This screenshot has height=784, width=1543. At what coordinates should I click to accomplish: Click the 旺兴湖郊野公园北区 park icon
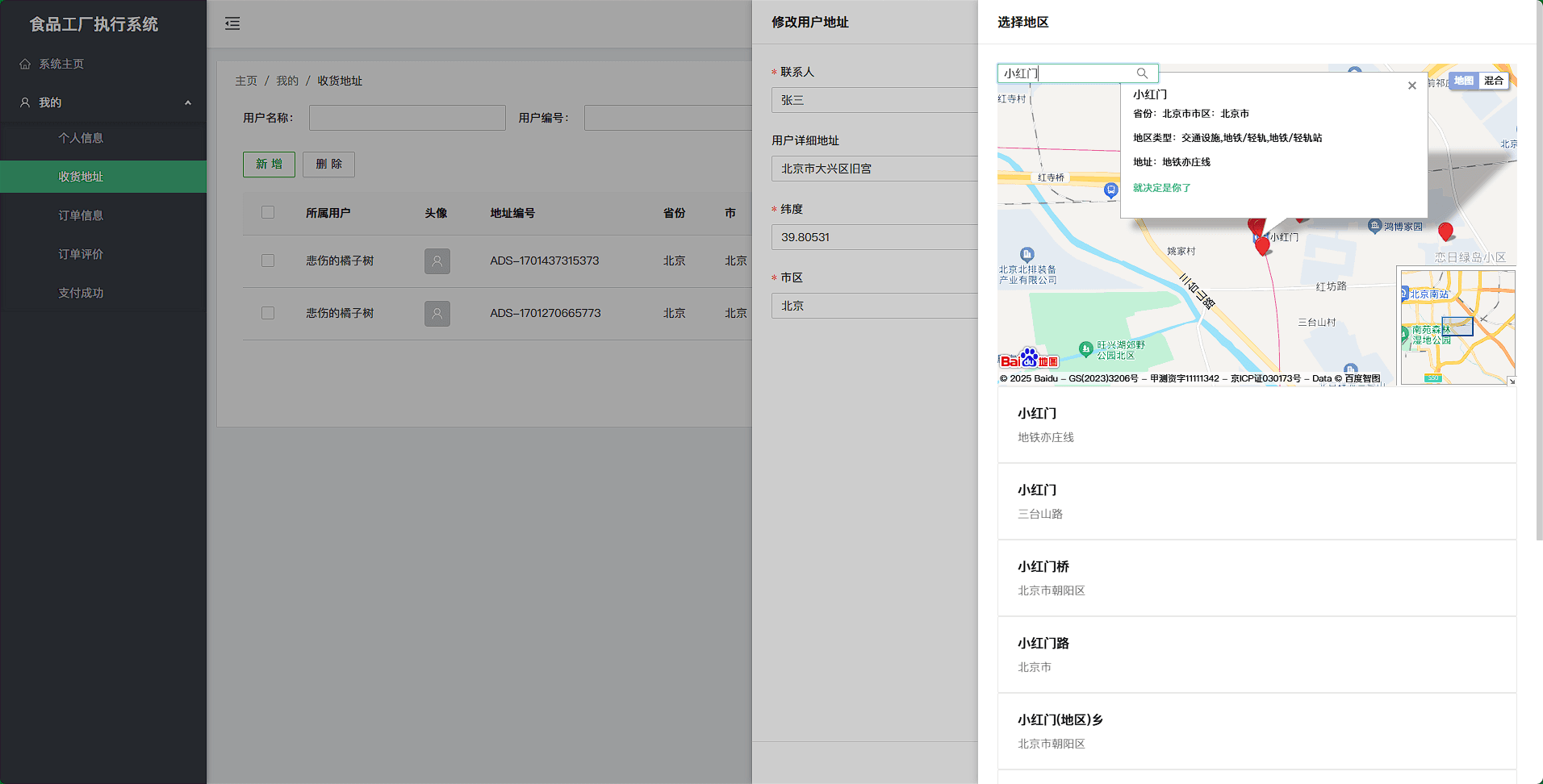coord(1085,349)
